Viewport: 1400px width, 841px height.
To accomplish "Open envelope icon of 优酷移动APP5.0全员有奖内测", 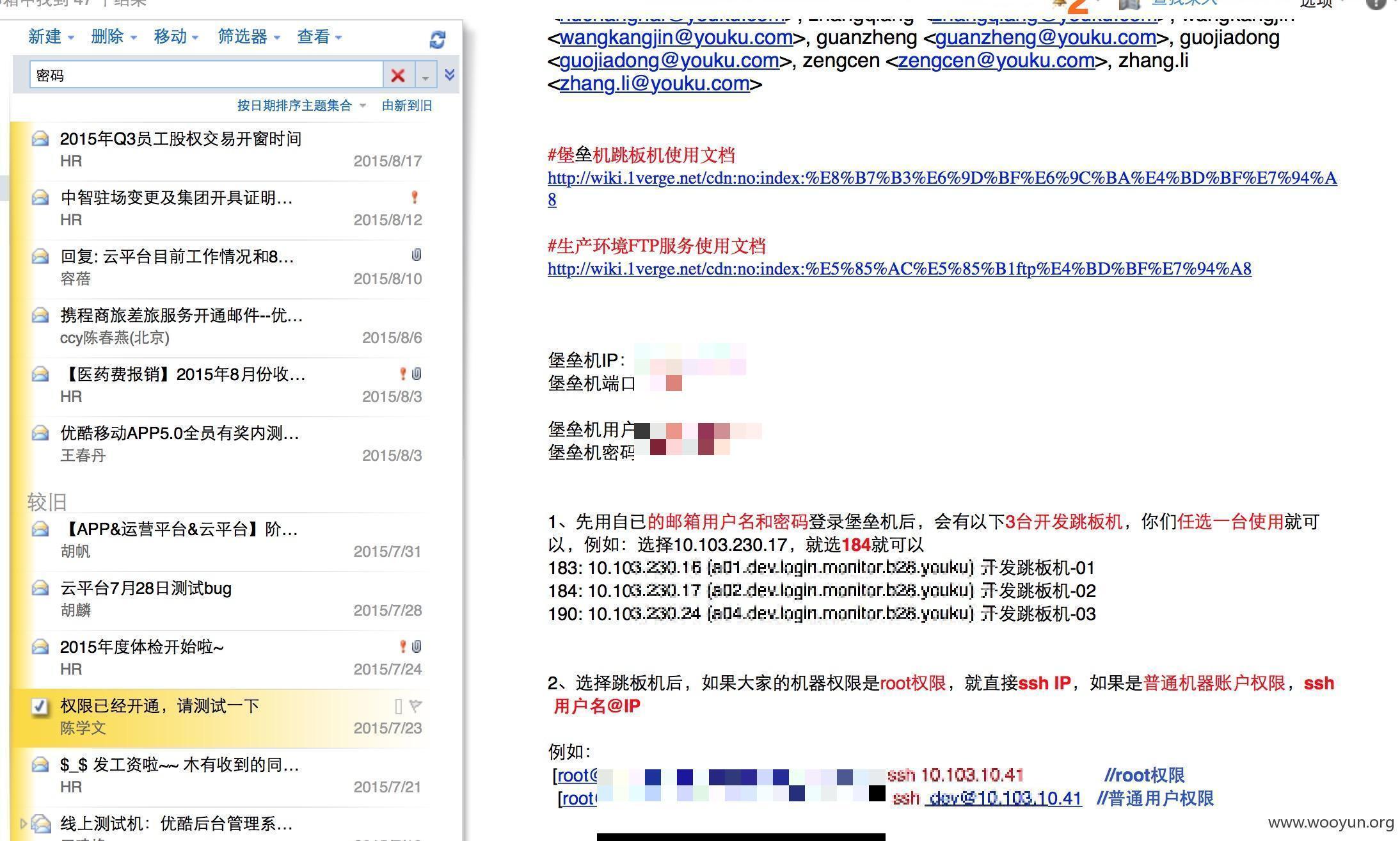I will click(x=40, y=433).
